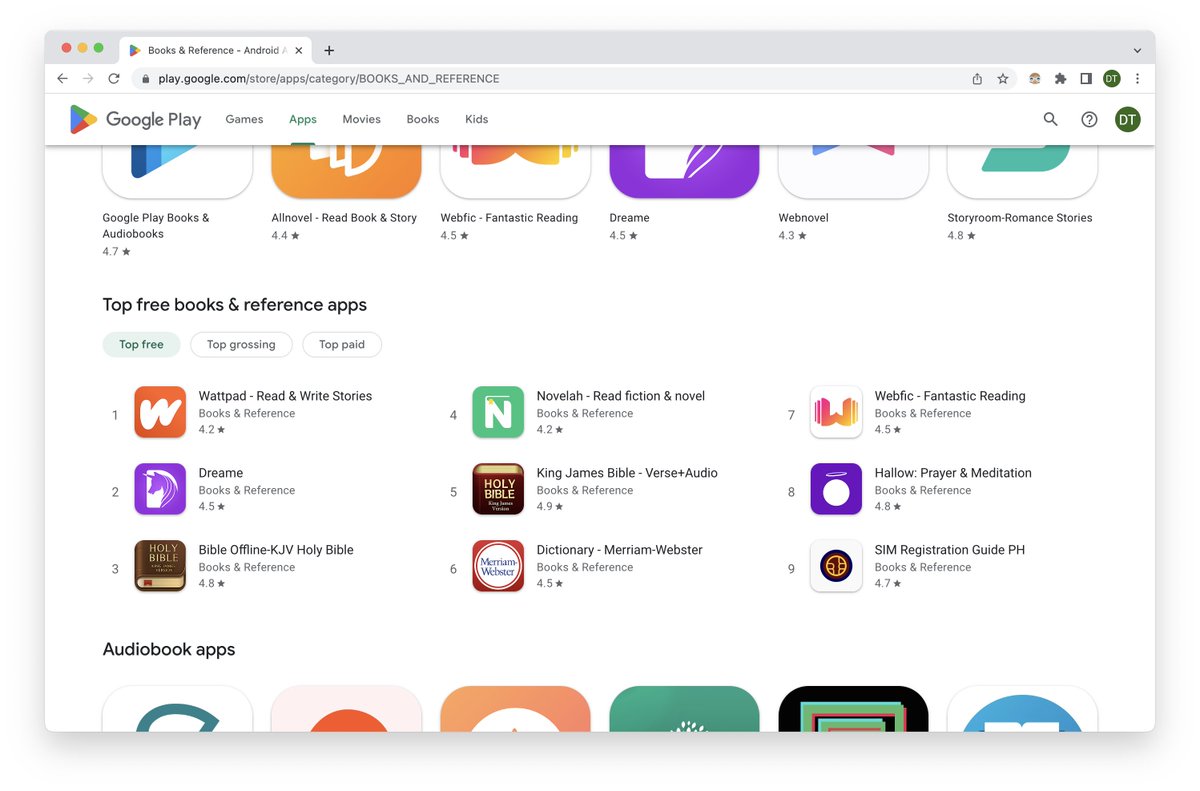
Task: Open SIM Registration Guide PH link
Action: point(950,550)
